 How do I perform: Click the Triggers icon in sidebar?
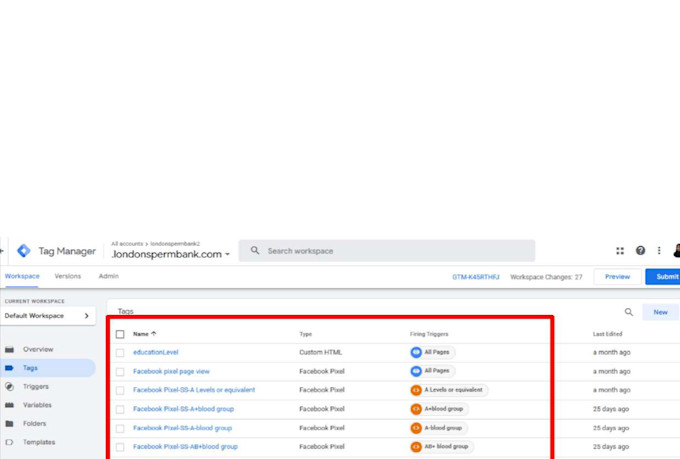[x=10, y=386]
